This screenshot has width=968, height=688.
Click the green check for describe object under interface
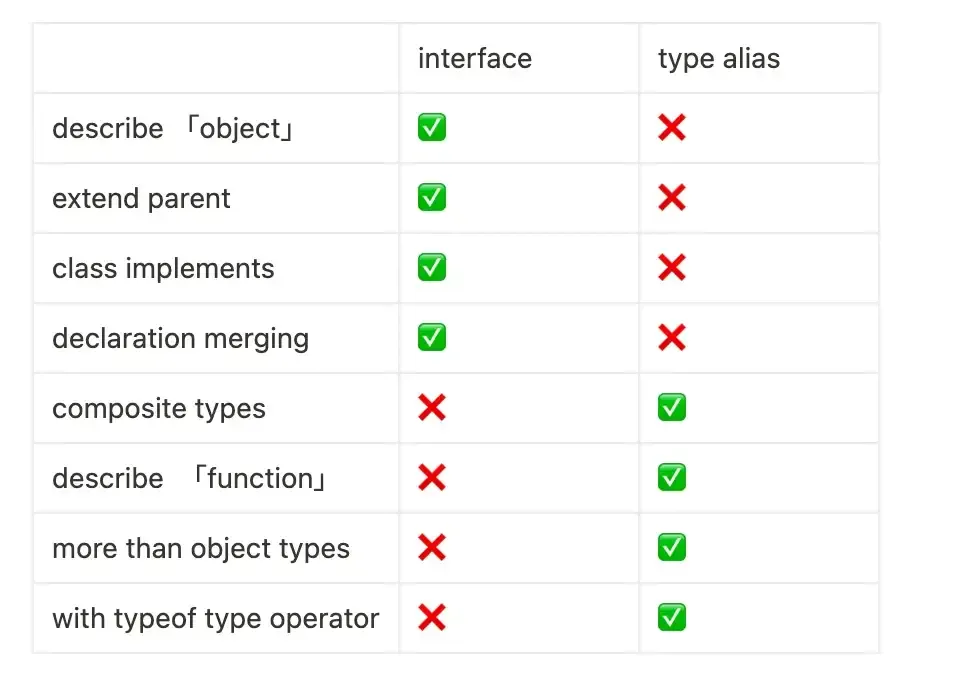[x=432, y=128]
